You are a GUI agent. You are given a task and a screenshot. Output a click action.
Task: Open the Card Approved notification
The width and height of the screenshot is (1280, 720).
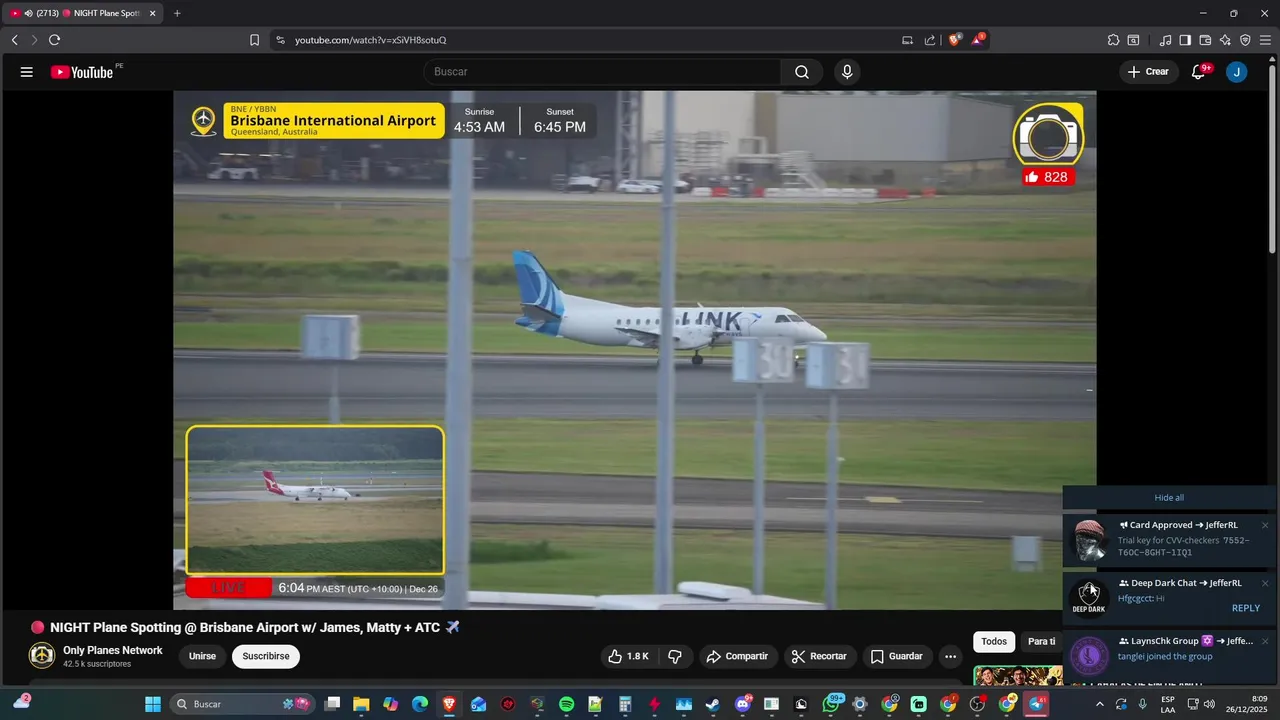tap(1169, 540)
